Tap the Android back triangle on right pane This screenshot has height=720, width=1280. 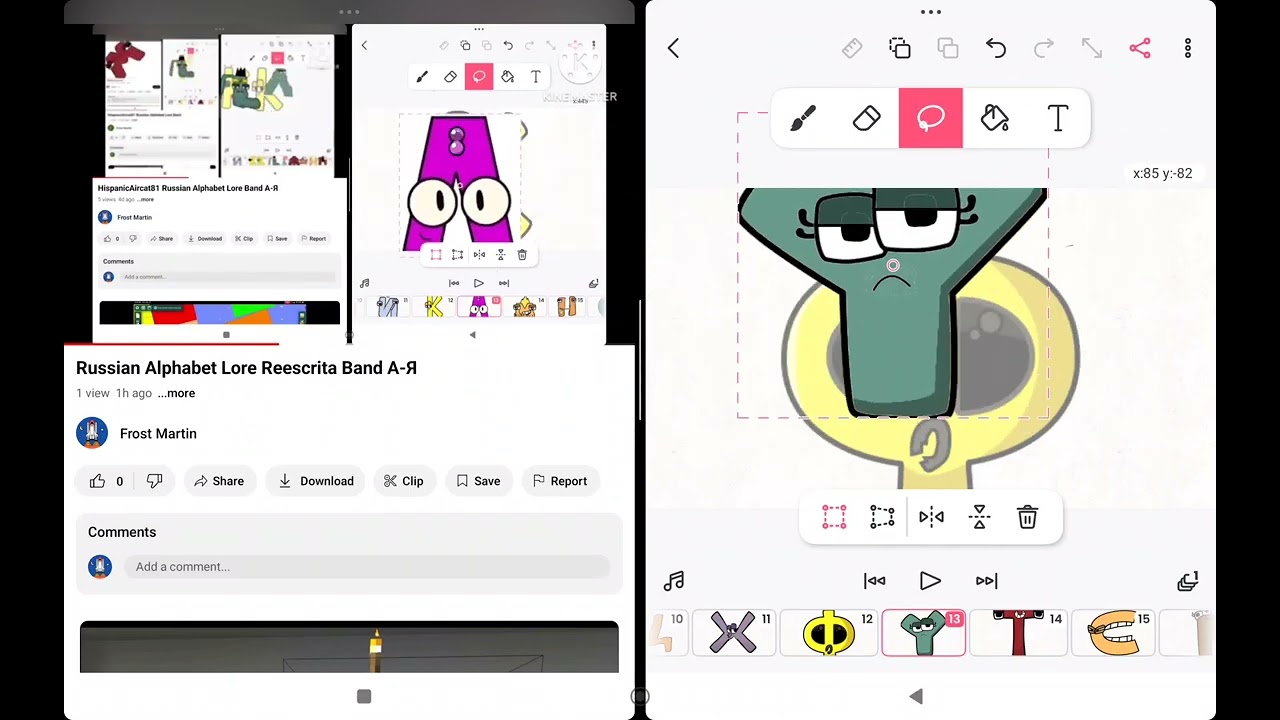(916, 696)
